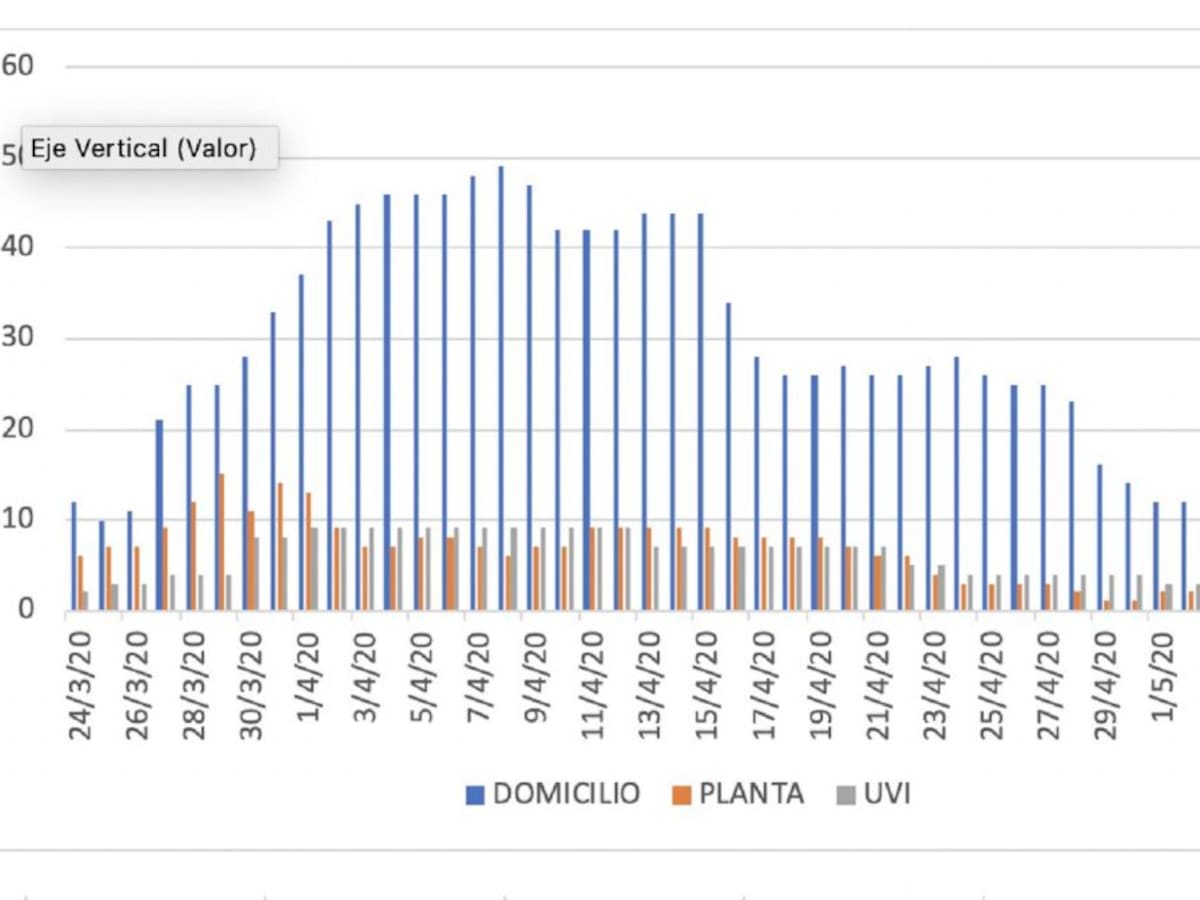
Task: Click the first blue bar at 24/3/20
Action: 73,555
